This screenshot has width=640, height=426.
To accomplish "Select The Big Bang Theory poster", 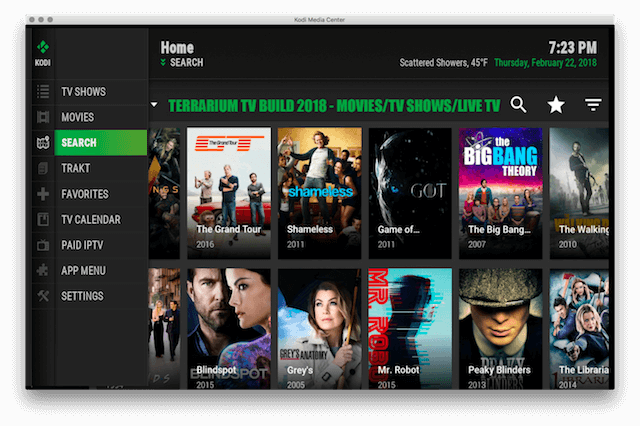I will (501, 193).
